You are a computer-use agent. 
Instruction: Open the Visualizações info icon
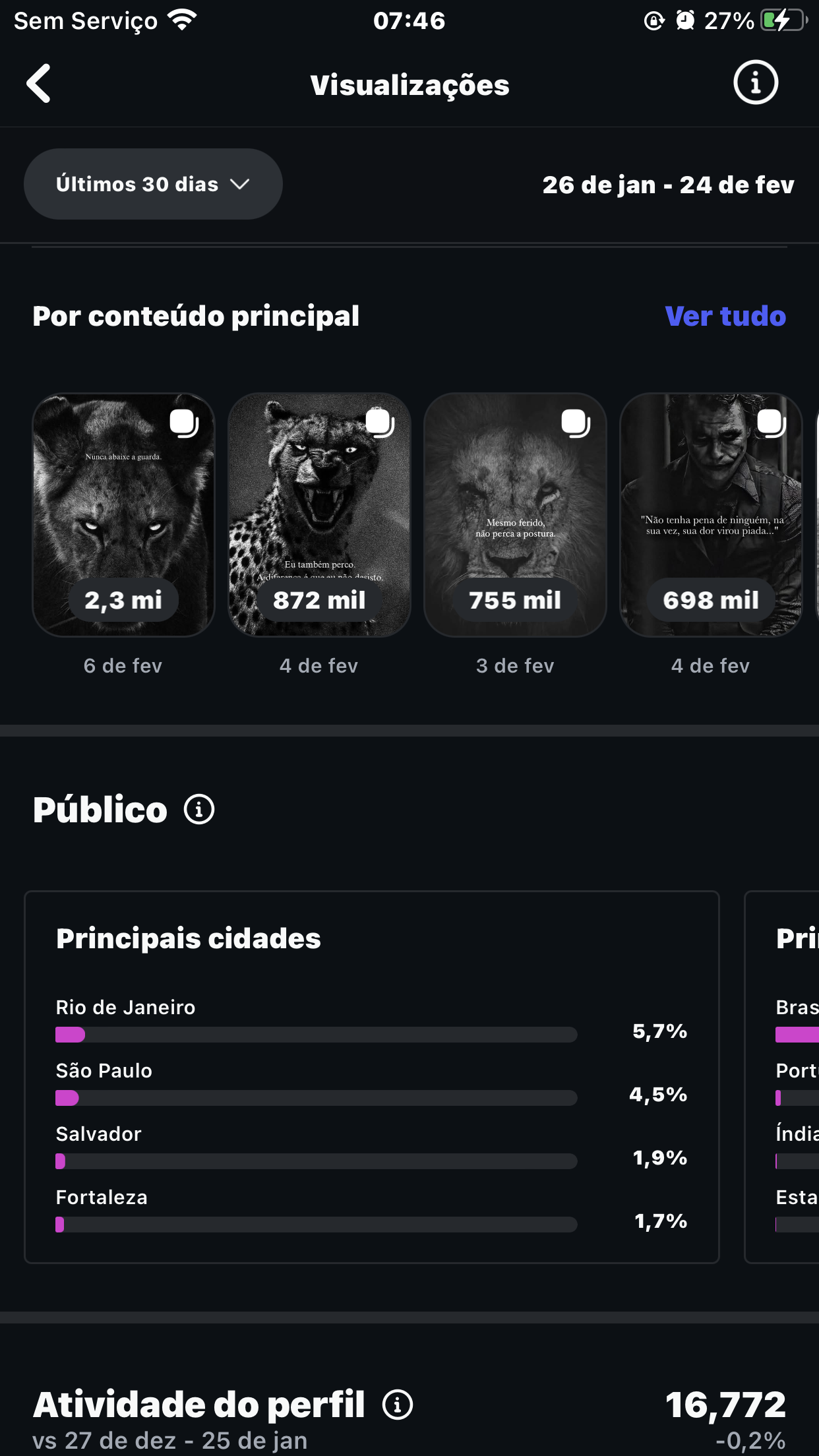[x=756, y=83]
